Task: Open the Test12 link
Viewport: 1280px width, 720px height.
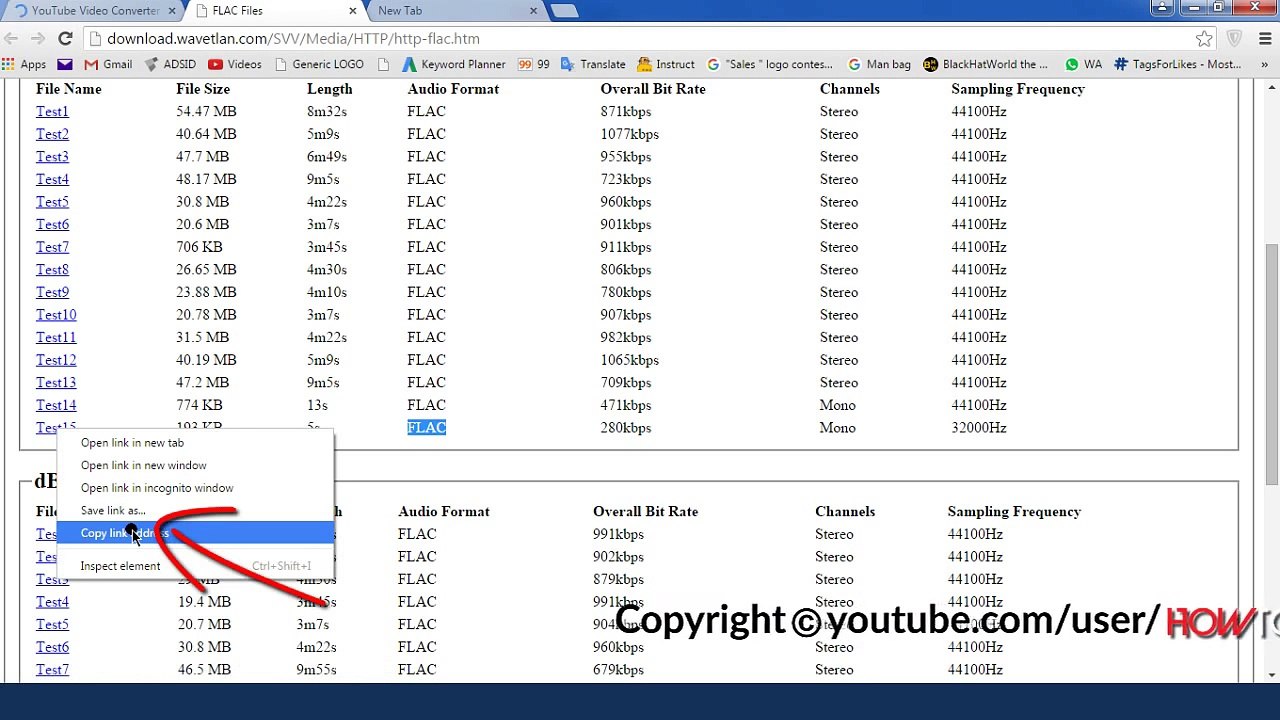Action: pyautogui.click(x=56, y=360)
